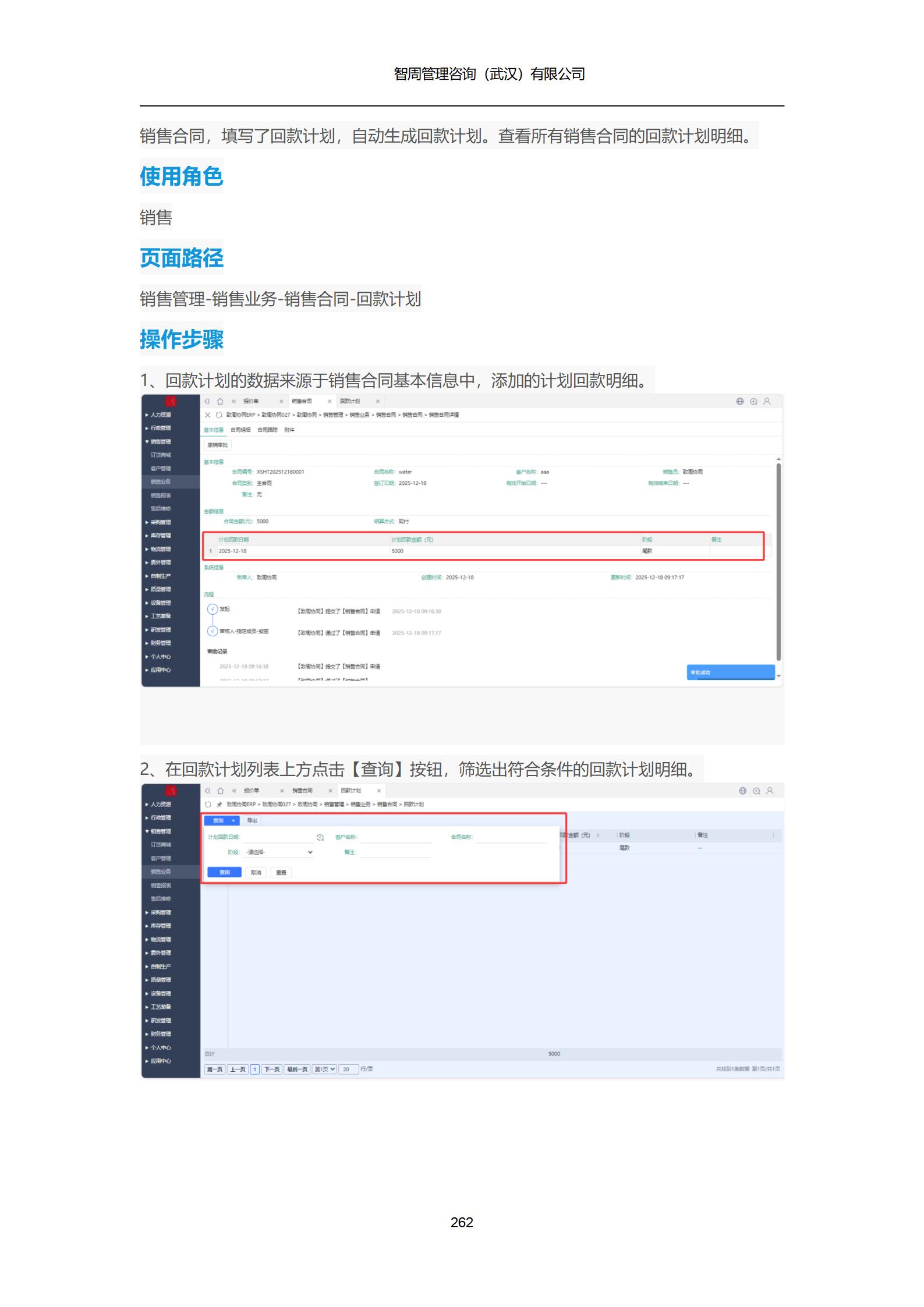Go to 第一页 in the pagination bar
This screenshot has width=924, height=1307.
[x=215, y=1069]
